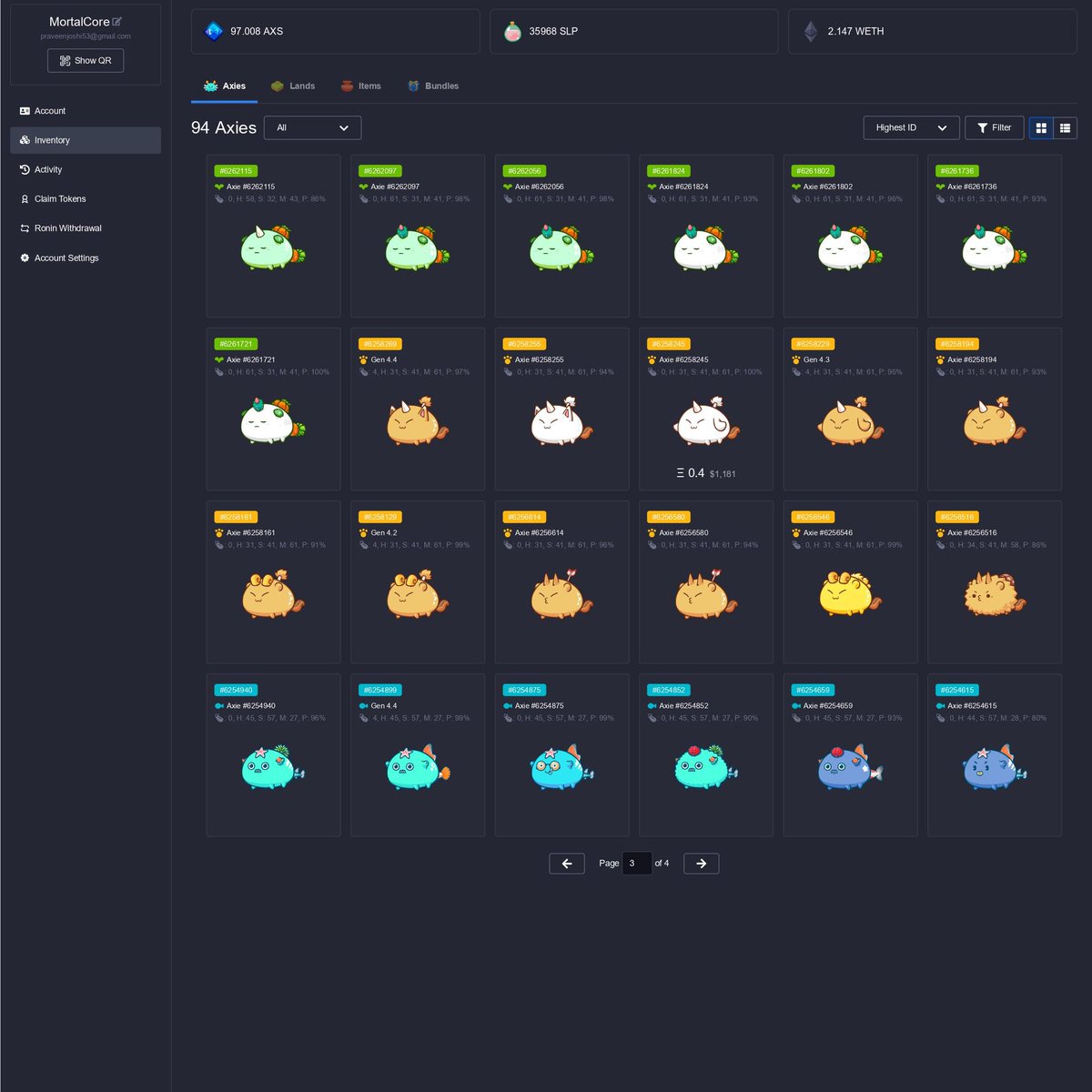
Task: Open the furry Axie #6256516 image
Action: (x=994, y=593)
